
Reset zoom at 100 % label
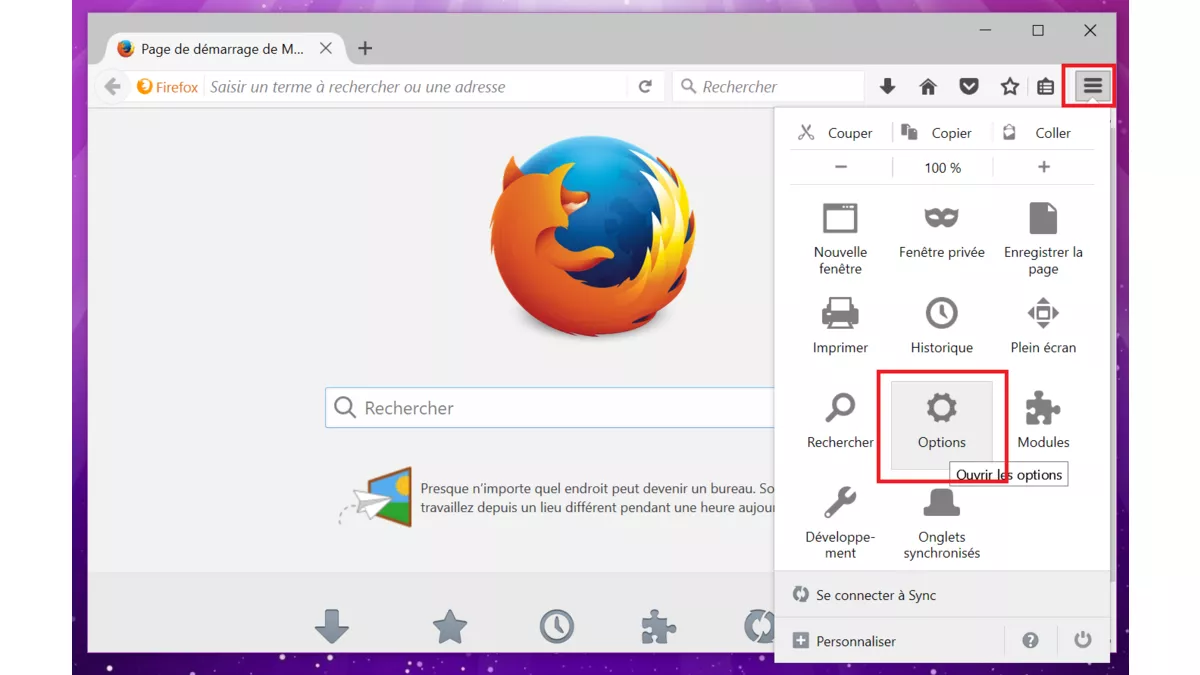click(x=943, y=168)
